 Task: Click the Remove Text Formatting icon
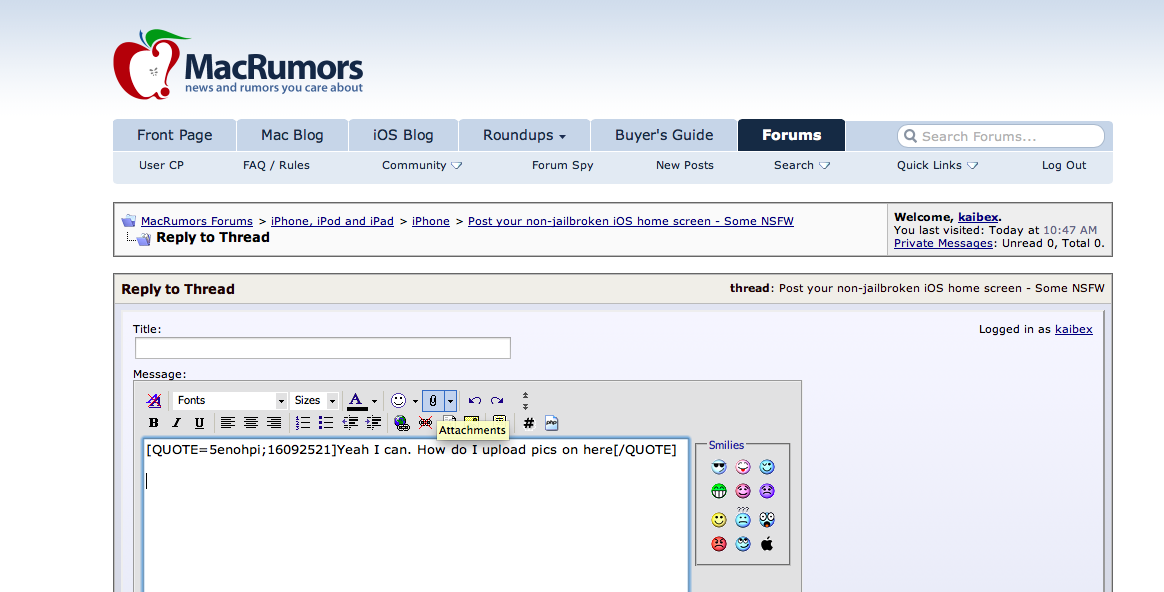pos(154,400)
